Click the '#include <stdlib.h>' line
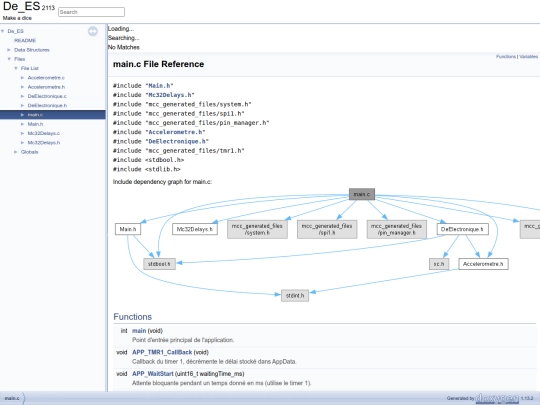This screenshot has height=405, width=540. [147, 169]
